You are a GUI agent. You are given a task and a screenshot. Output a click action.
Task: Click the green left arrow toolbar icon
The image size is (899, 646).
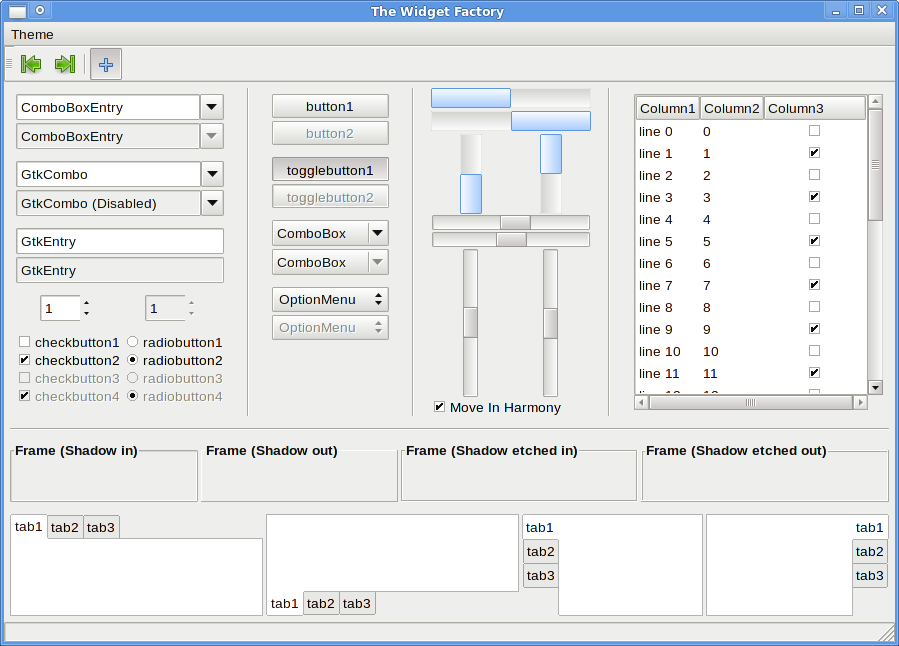(31, 64)
